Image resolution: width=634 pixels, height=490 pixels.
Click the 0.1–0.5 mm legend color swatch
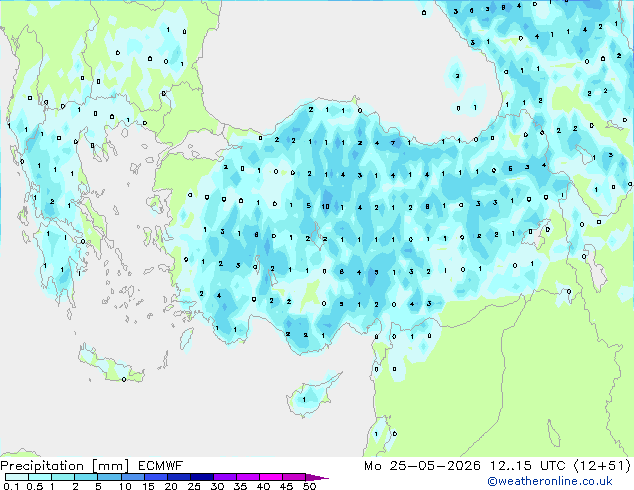17,477
